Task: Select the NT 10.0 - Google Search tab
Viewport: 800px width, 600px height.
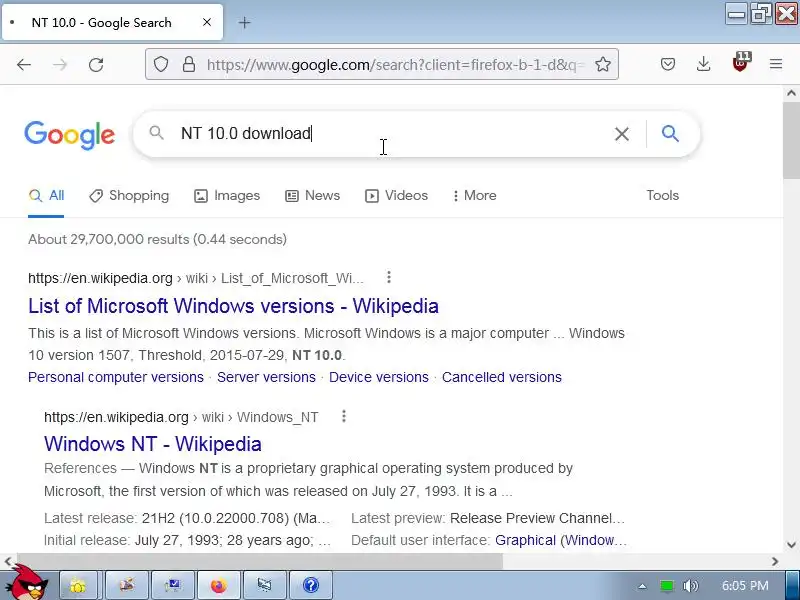Action: (x=112, y=22)
